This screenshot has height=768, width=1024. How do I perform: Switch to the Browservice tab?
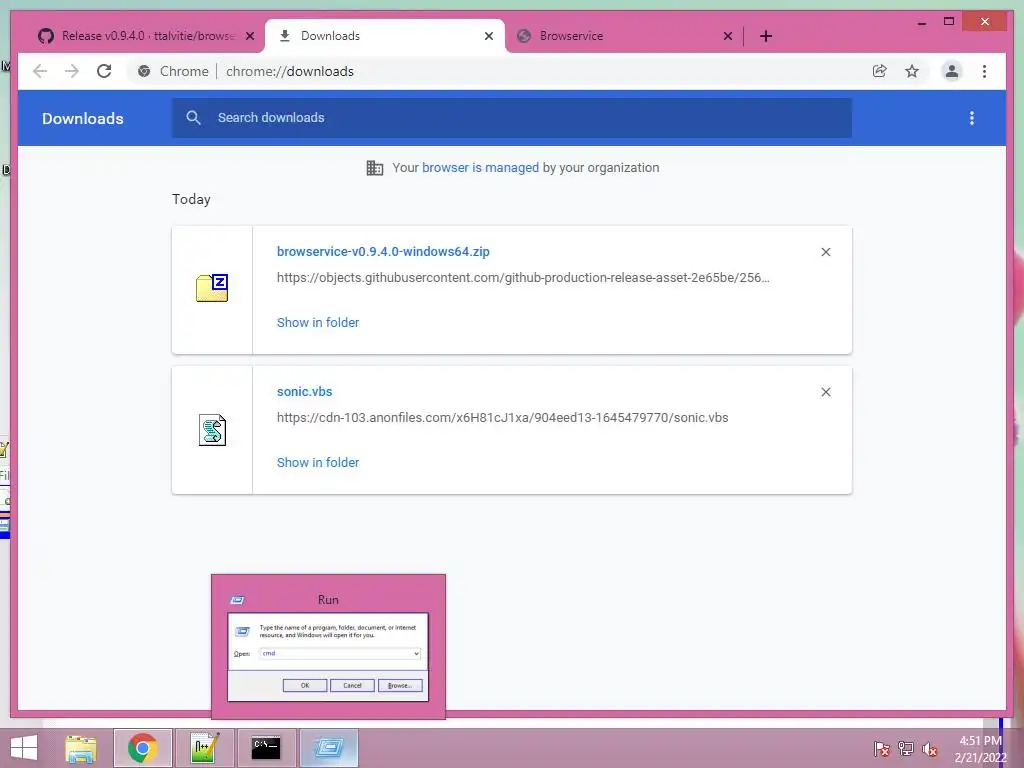(x=624, y=36)
